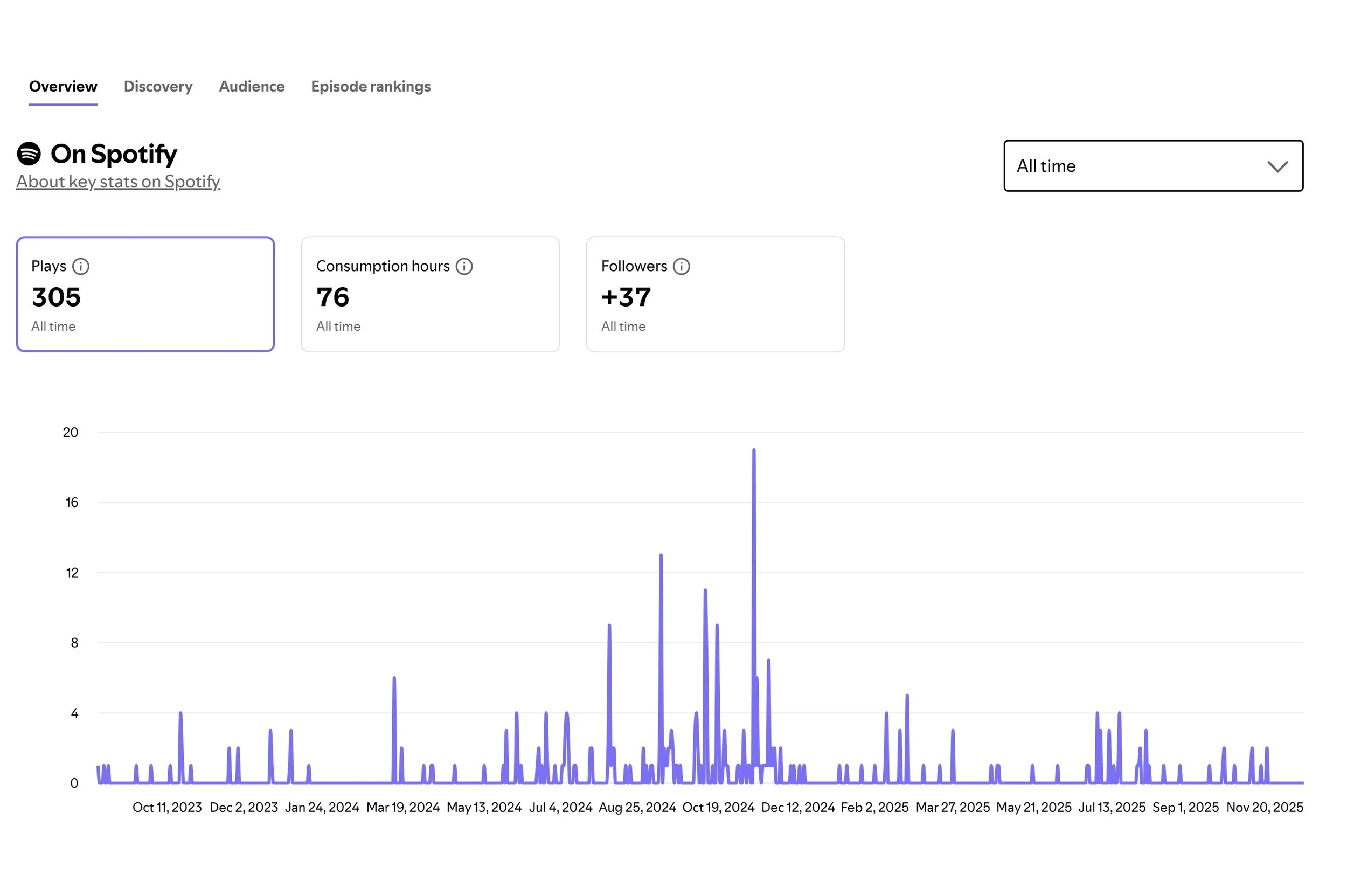
Task: Click the tallest peak in the chart
Action: click(x=753, y=452)
